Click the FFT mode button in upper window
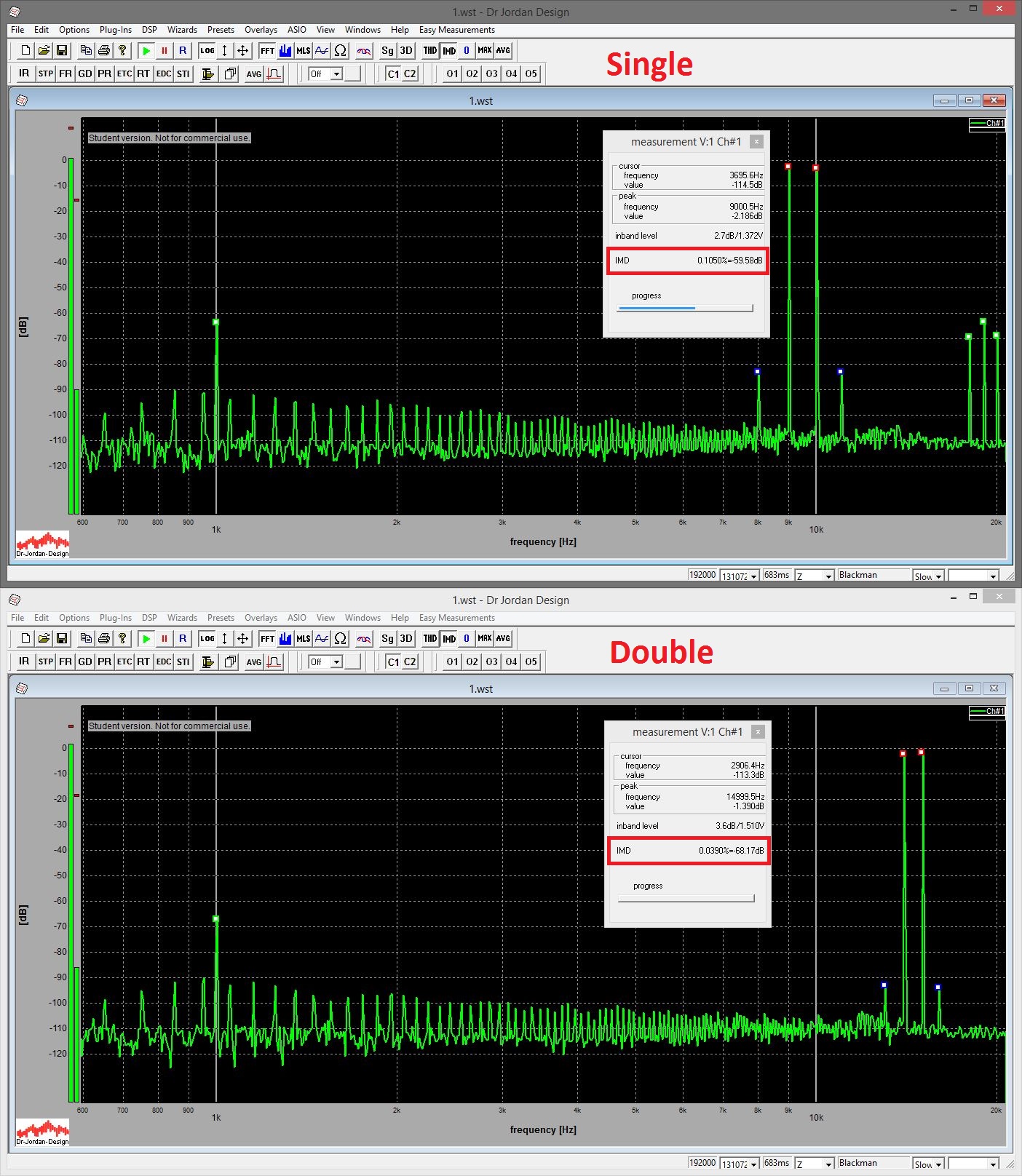 point(267,51)
